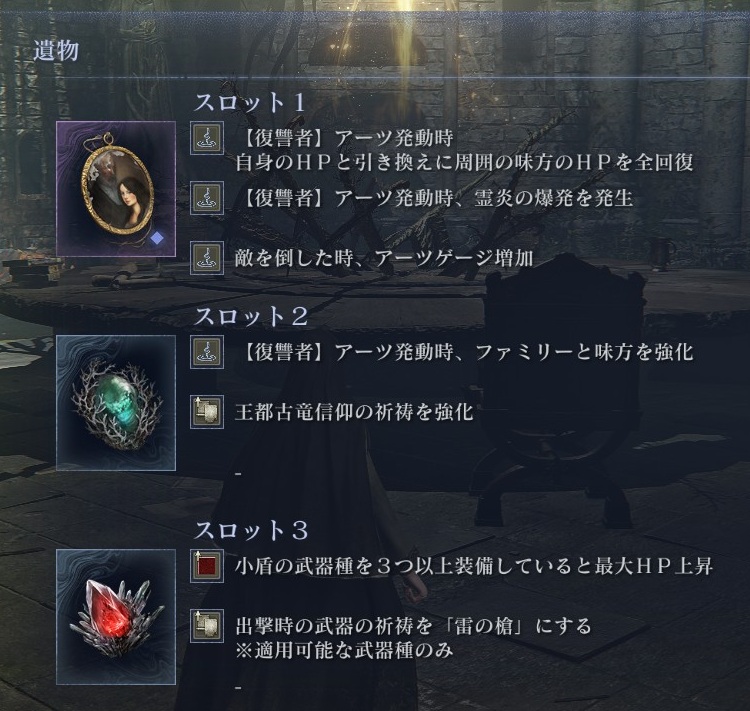Select the red crystal relic thumbnail

point(116,617)
